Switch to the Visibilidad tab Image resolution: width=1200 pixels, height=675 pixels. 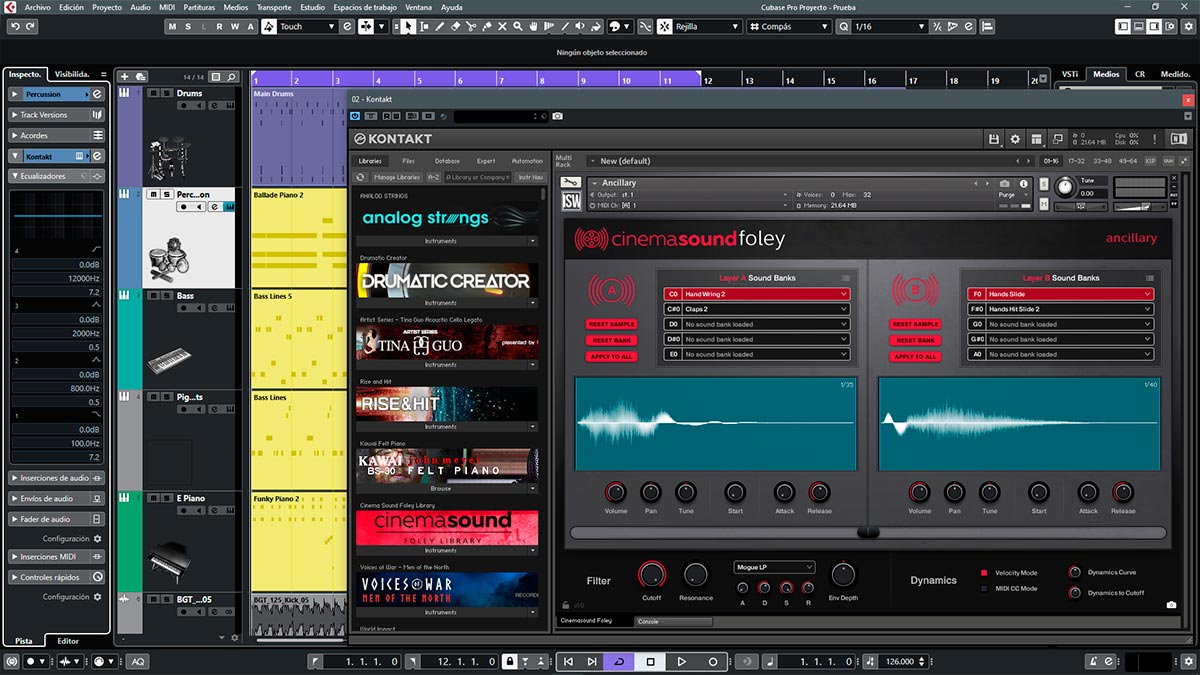[x=72, y=74]
